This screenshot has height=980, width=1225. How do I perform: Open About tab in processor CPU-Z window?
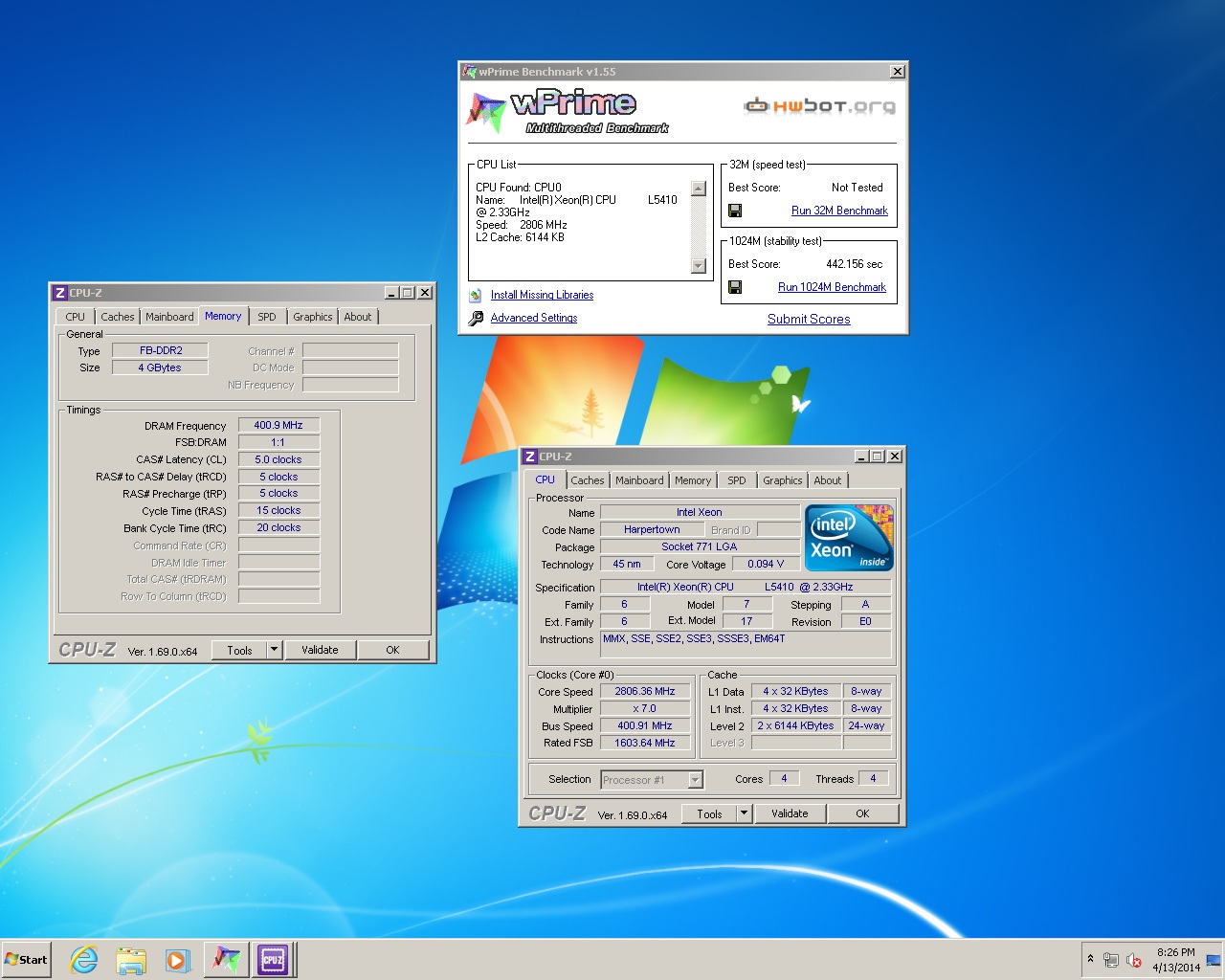pyautogui.click(x=828, y=480)
